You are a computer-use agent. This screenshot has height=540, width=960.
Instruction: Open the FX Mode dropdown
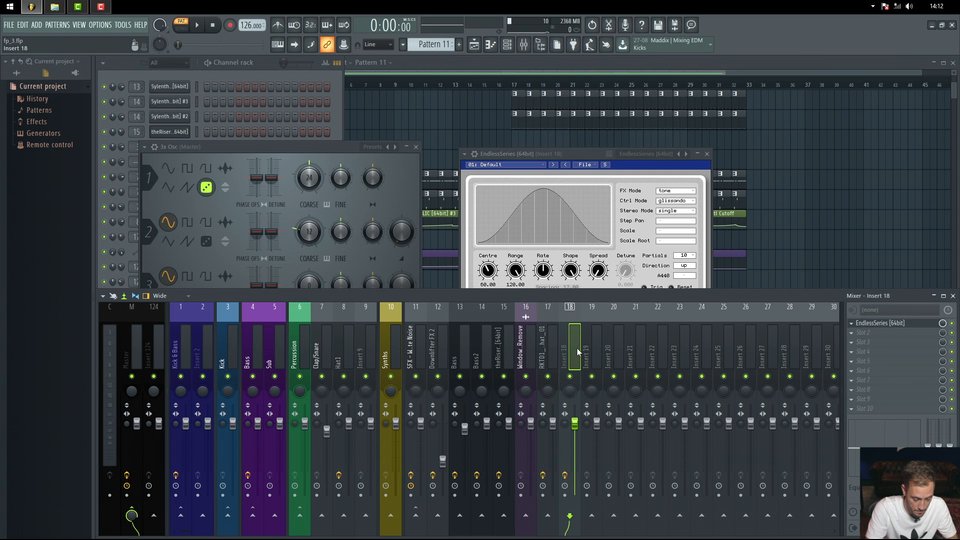pos(676,190)
